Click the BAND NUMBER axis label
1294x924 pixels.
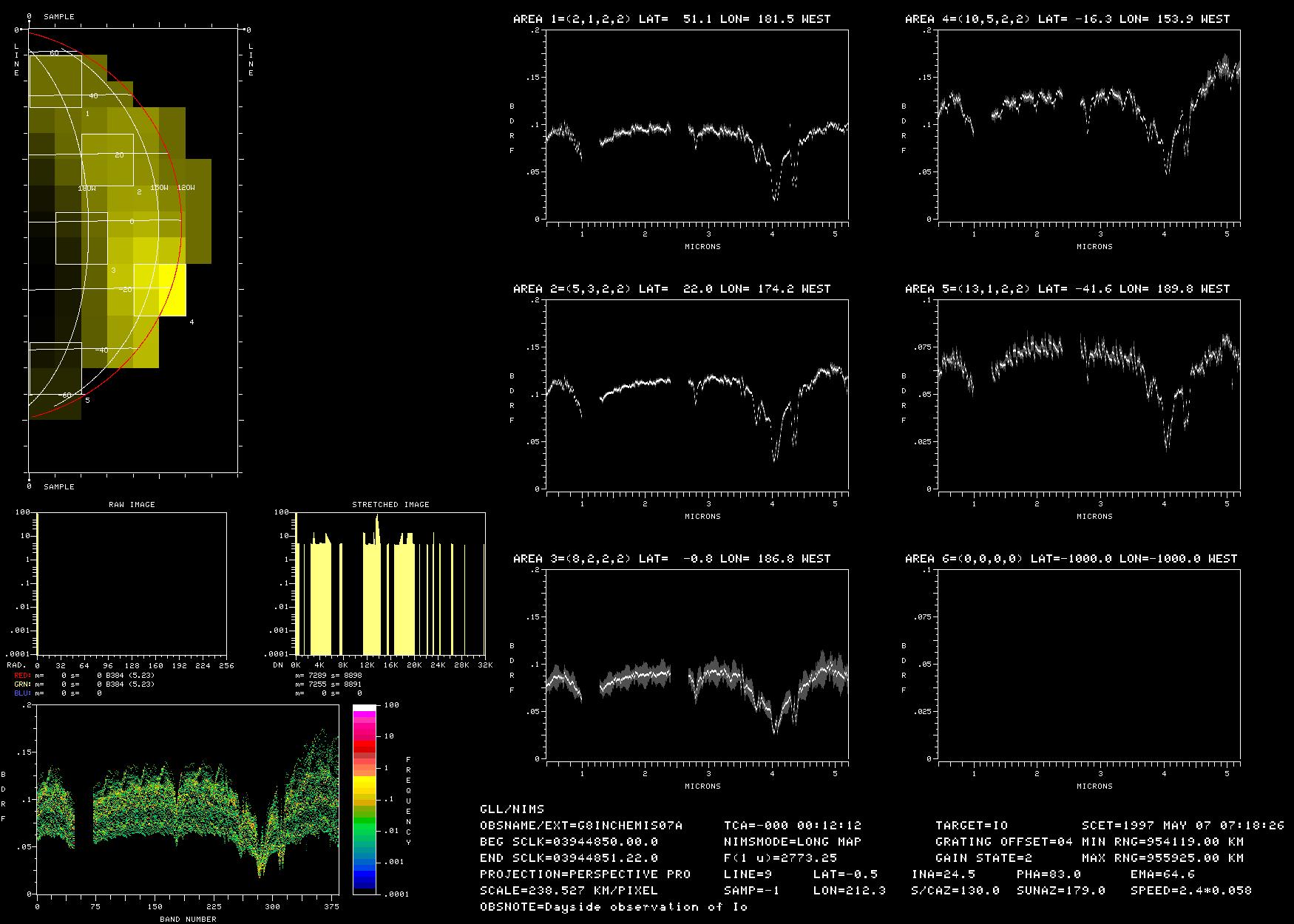[x=188, y=920]
